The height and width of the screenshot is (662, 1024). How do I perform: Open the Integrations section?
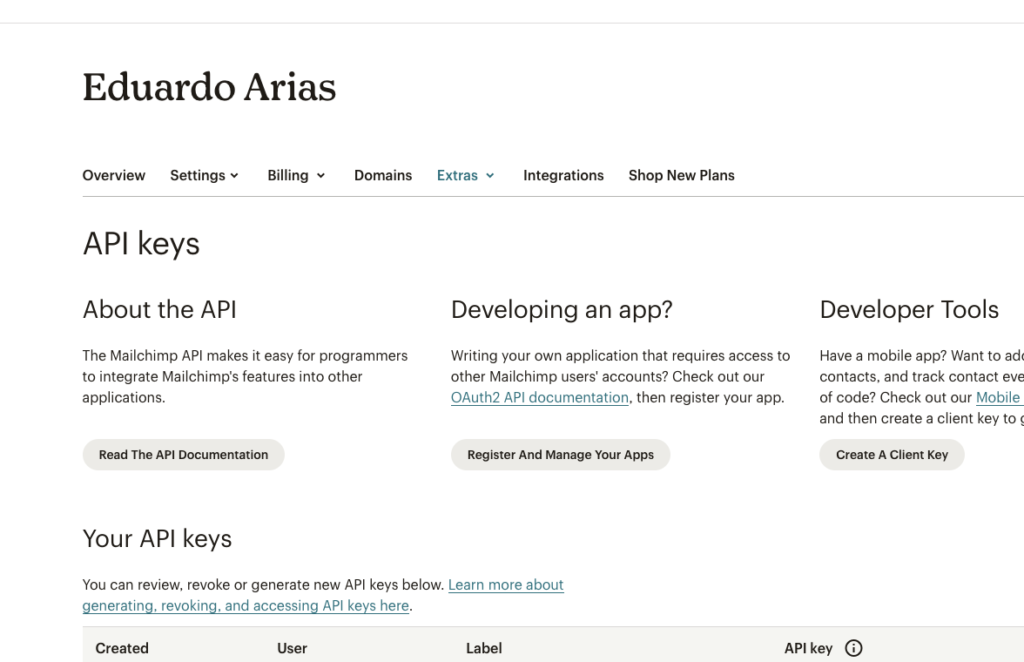(x=563, y=175)
